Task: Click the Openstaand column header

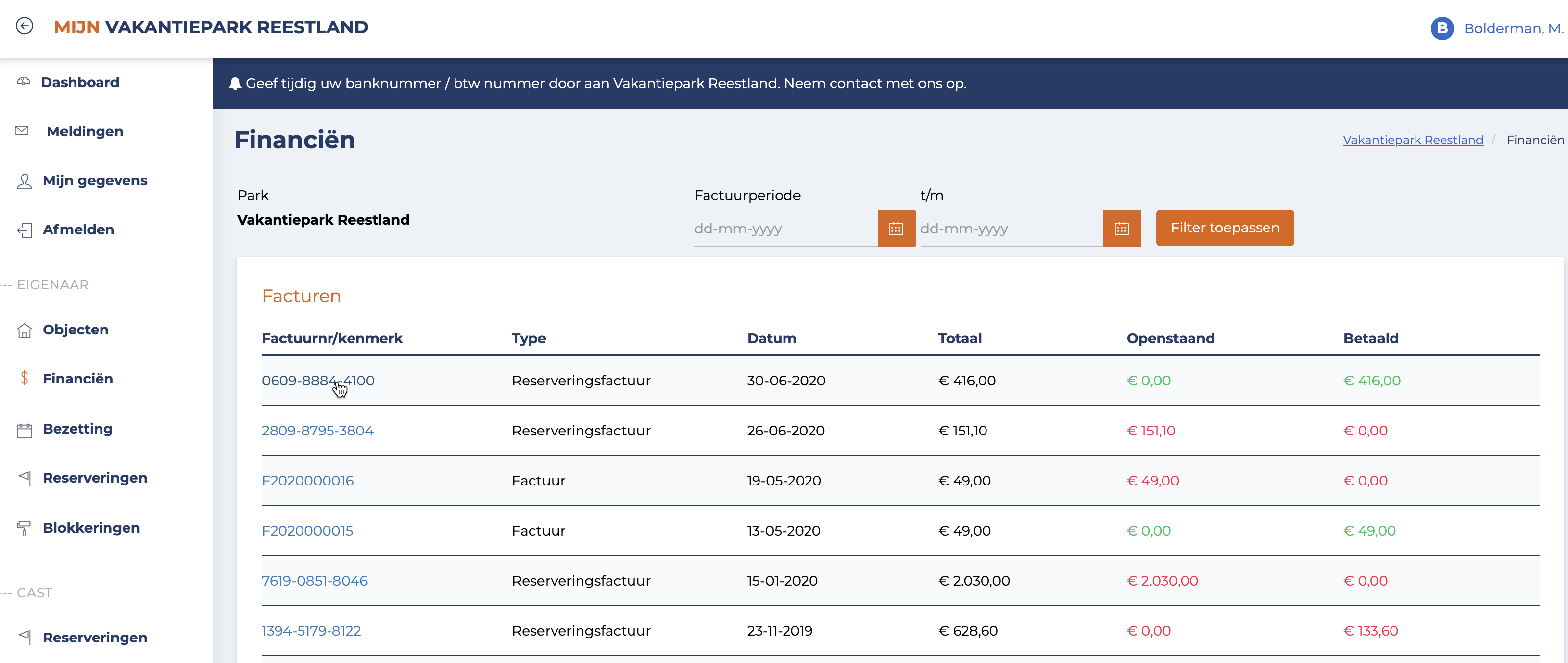Action: 1170,338
